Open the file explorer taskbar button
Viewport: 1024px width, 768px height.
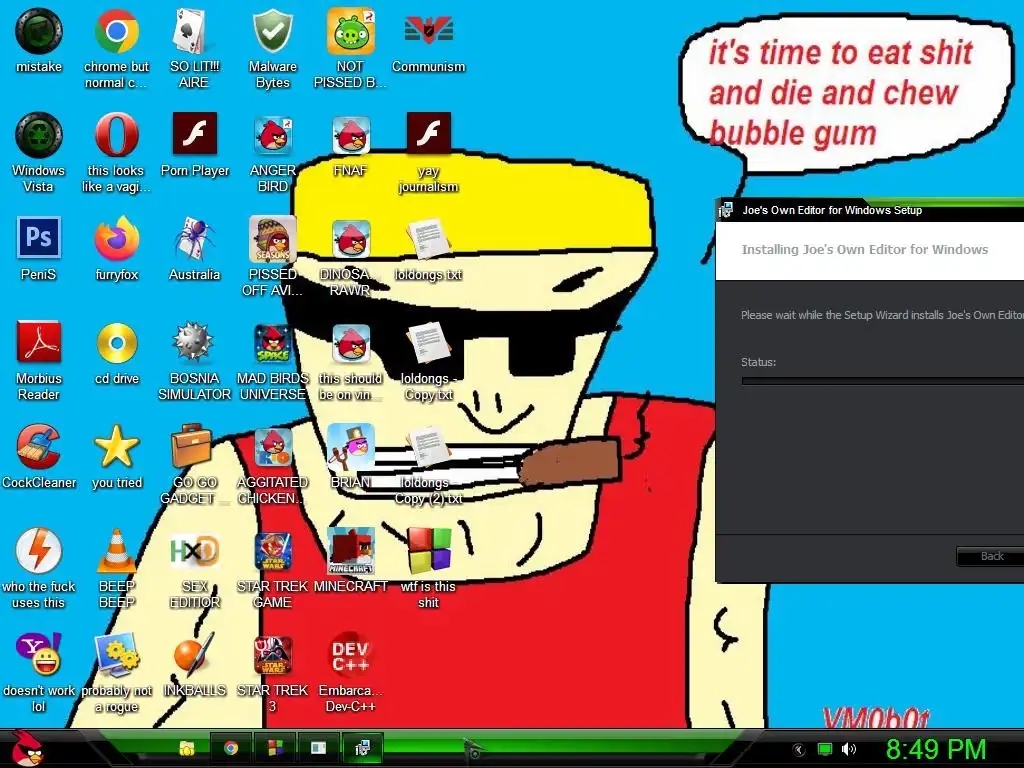click(187, 748)
